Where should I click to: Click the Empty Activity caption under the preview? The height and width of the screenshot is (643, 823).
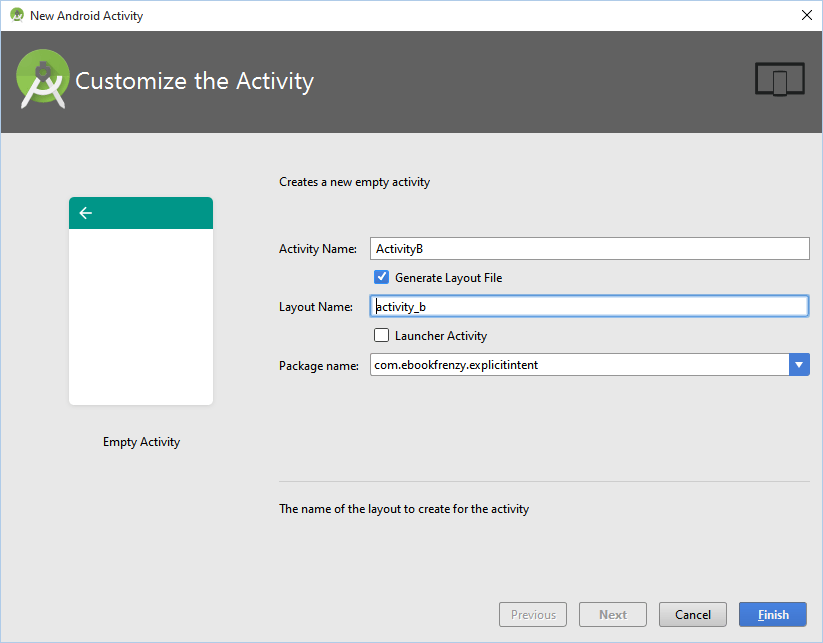pos(141,441)
